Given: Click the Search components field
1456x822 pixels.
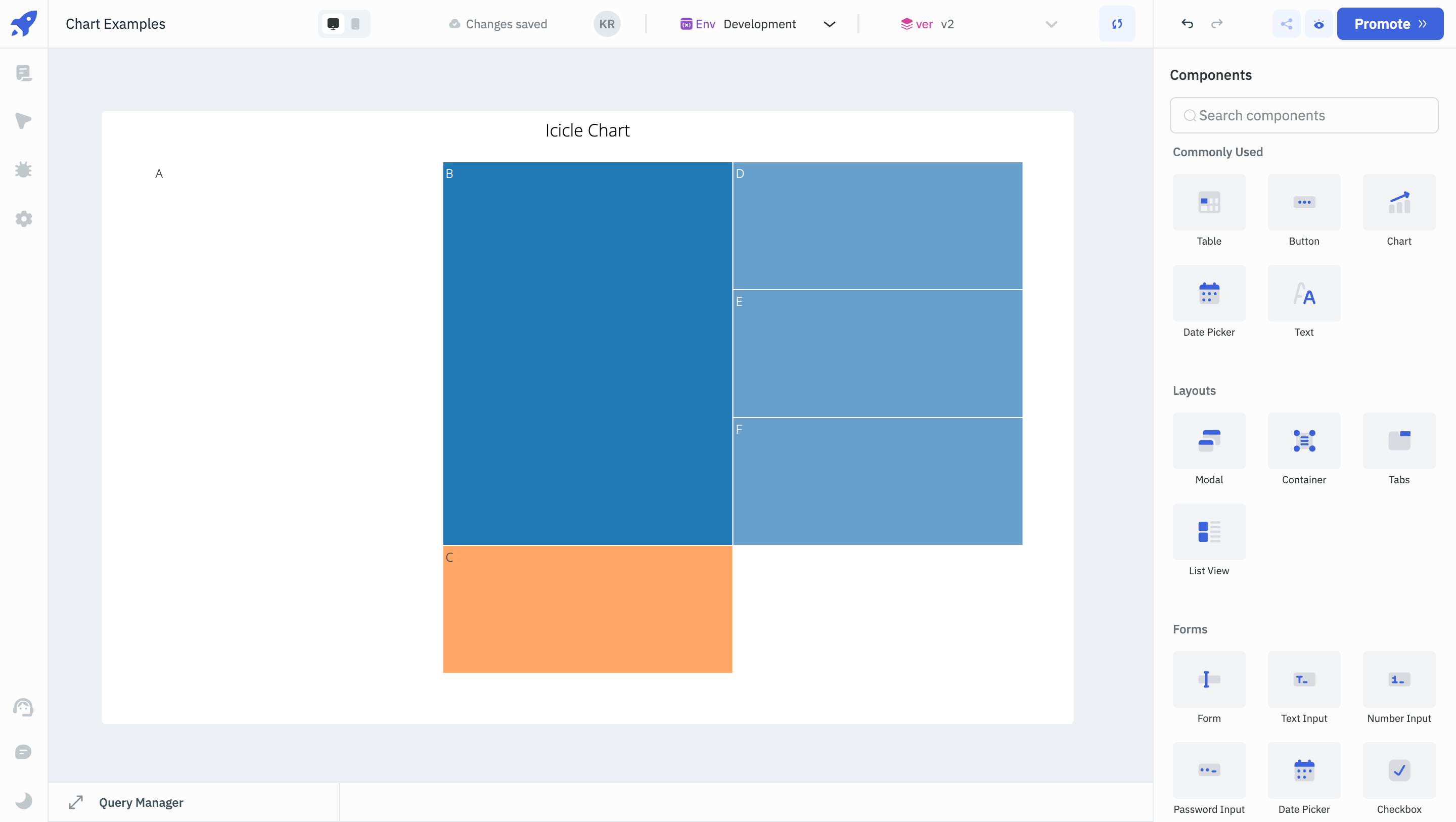Looking at the screenshot, I should click(1304, 115).
